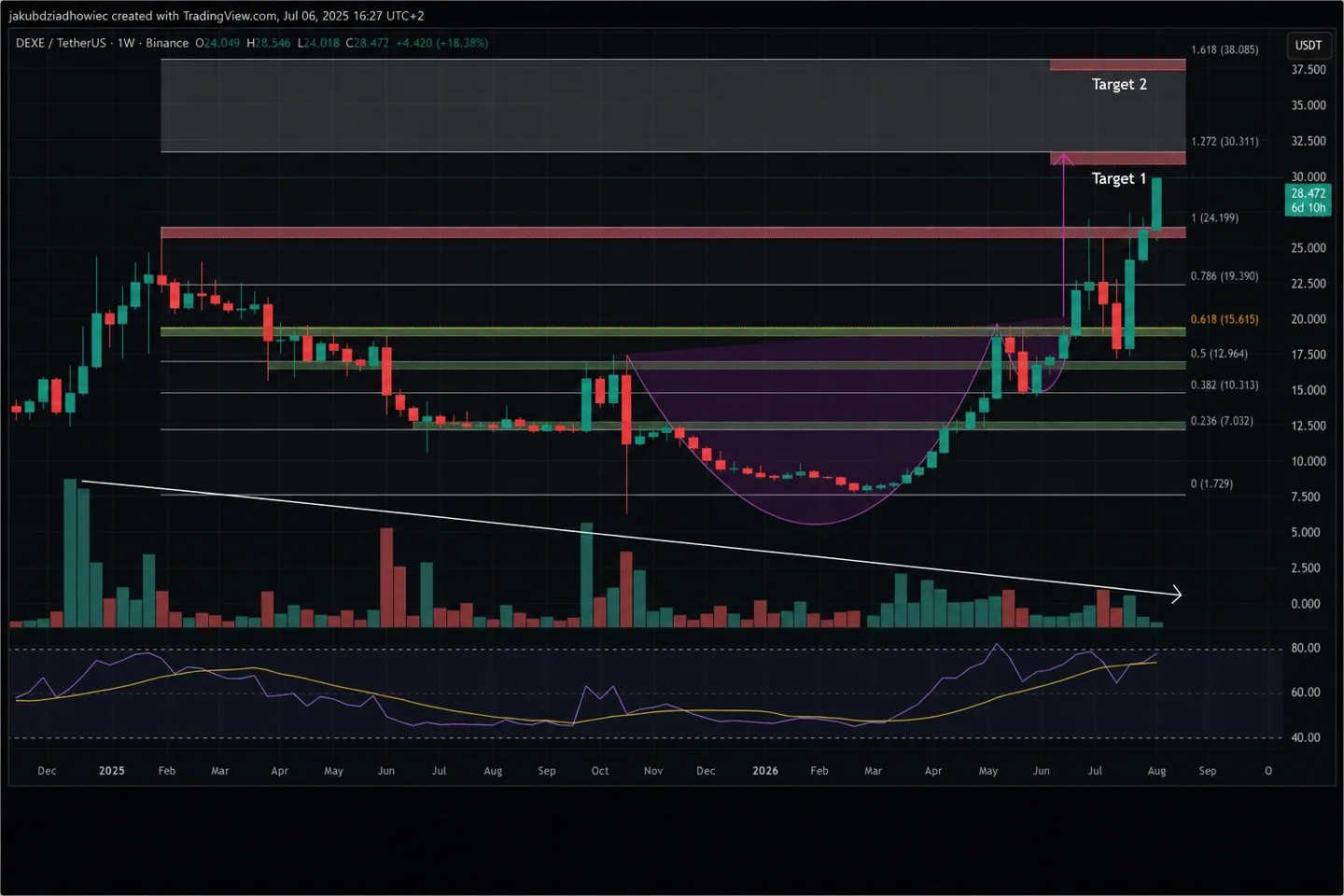The height and width of the screenshot is (896, 1344).
Task: Click the 2025 year label on time axis
Action: pos(112,771)
